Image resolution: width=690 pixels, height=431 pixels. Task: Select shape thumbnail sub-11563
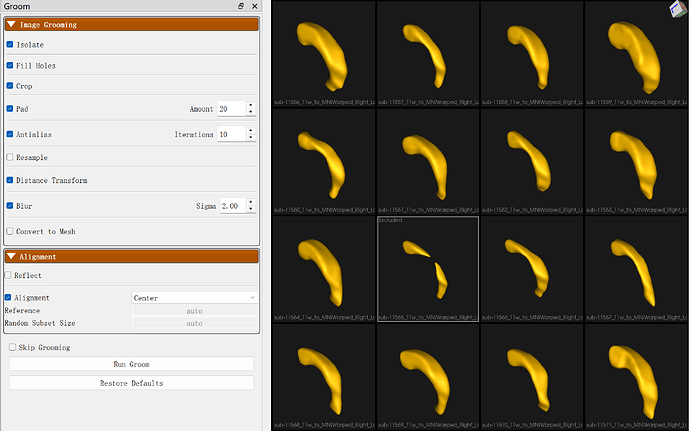[x=636, y=162]
